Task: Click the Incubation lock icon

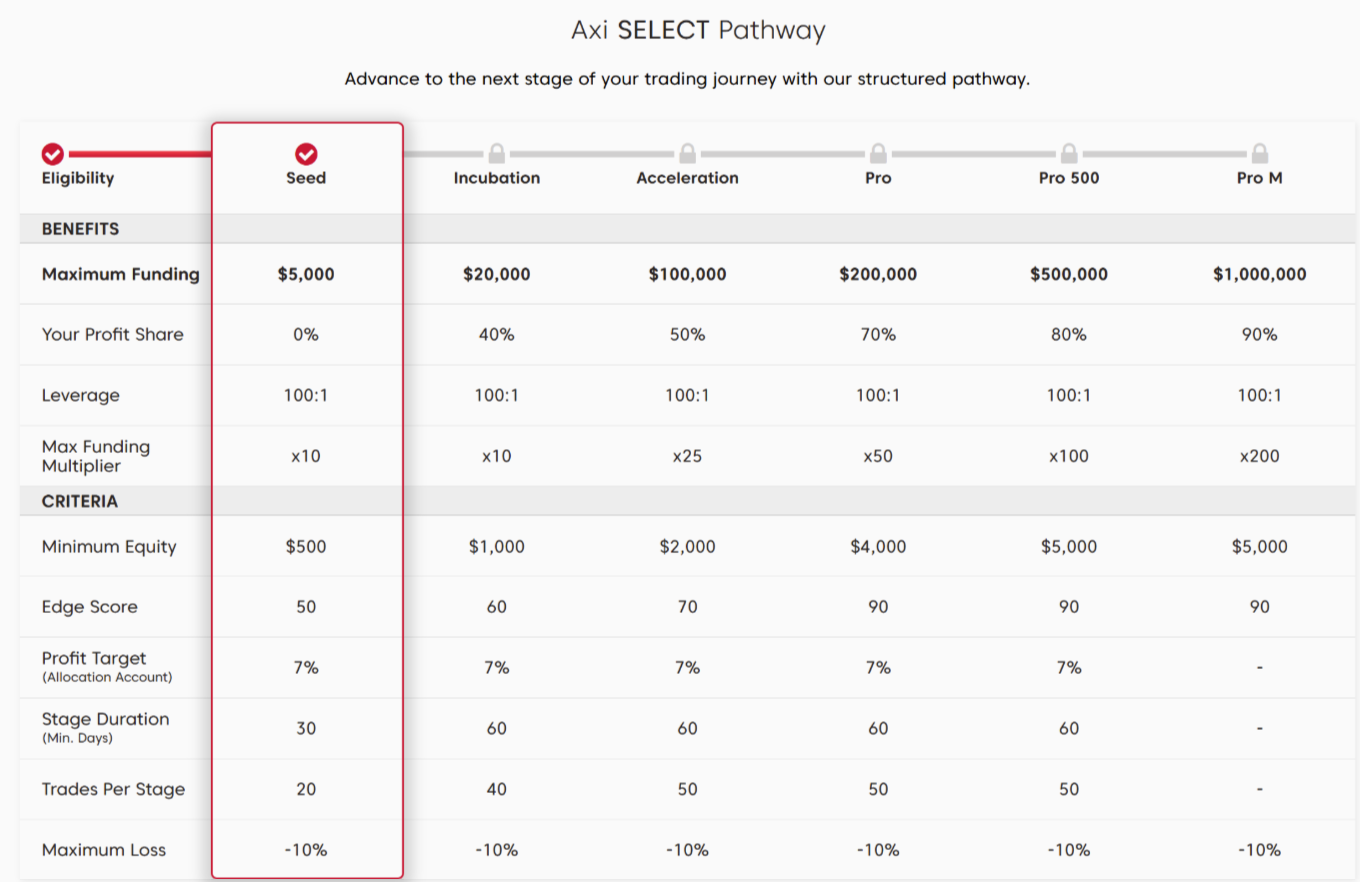Action: pyautogui.click(x=497, y=154)
